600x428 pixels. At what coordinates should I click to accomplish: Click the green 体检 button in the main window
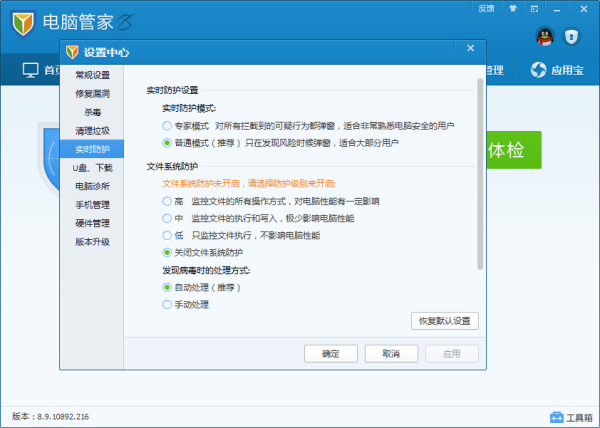pyautogui.click(x=514, y=150)
